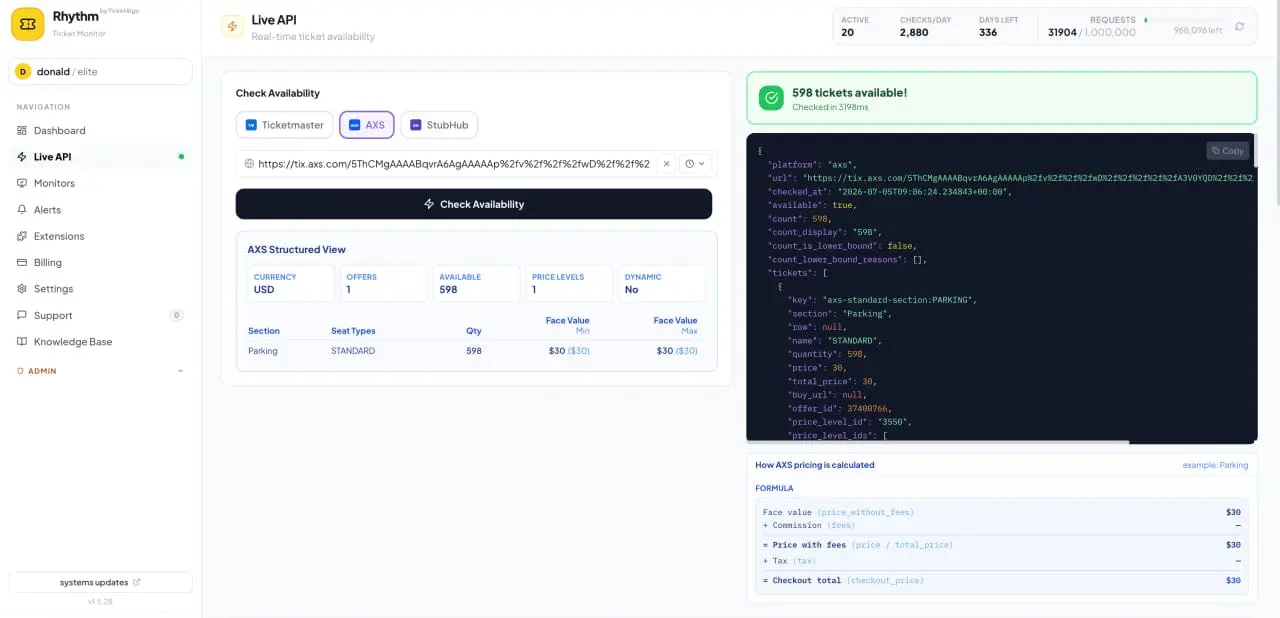
Task: Click the STANDARD seat type cell
Action: [353, 351]
